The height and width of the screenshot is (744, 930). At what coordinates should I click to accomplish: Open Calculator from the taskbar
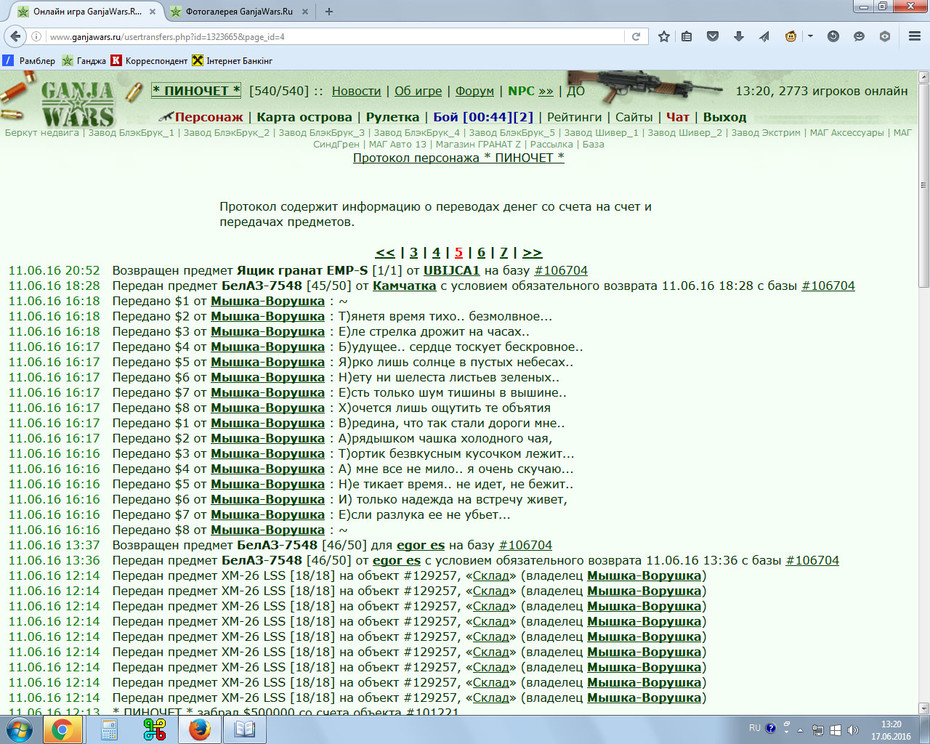(x=109, y=730)
